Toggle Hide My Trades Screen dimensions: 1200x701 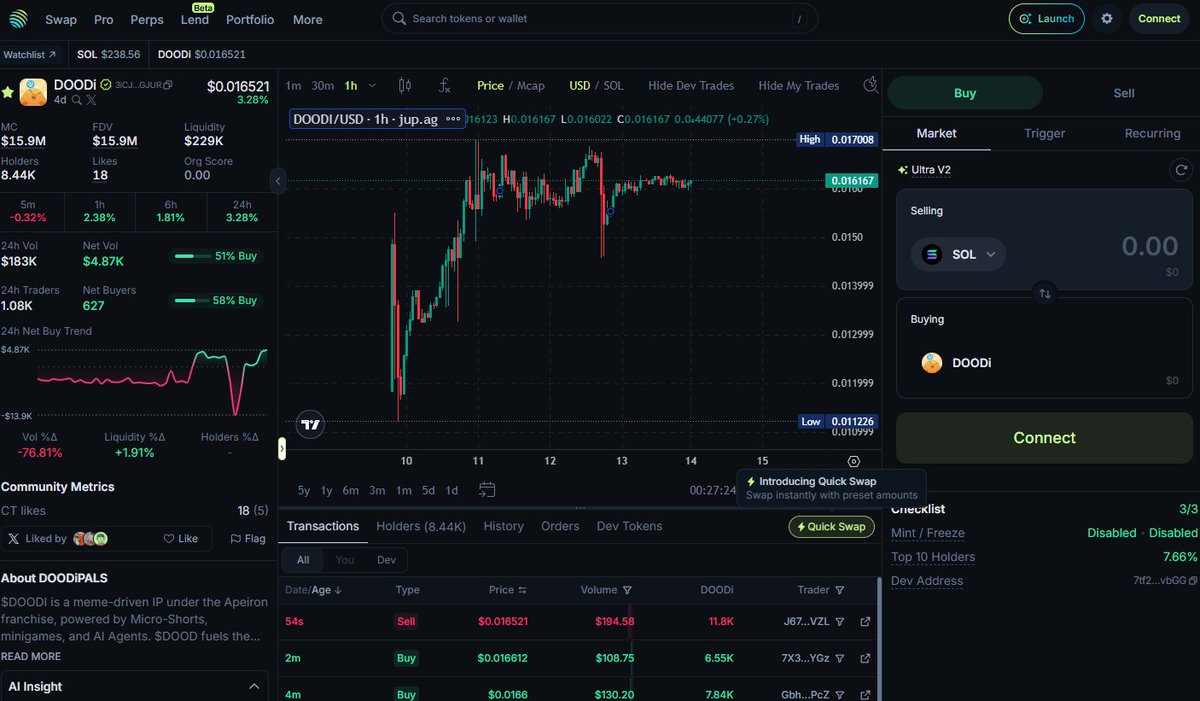point(799,86)
